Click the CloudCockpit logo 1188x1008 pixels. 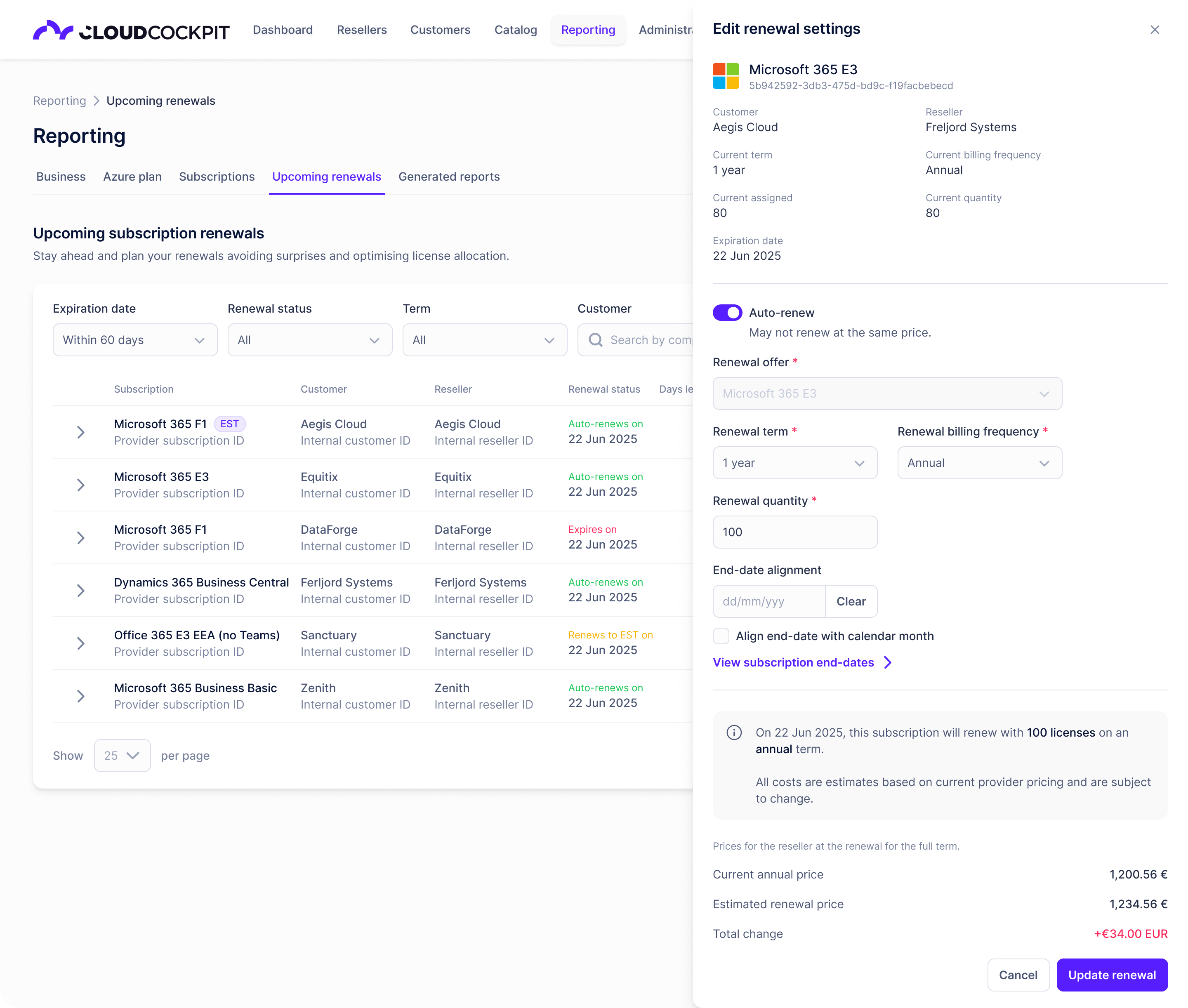131,31
